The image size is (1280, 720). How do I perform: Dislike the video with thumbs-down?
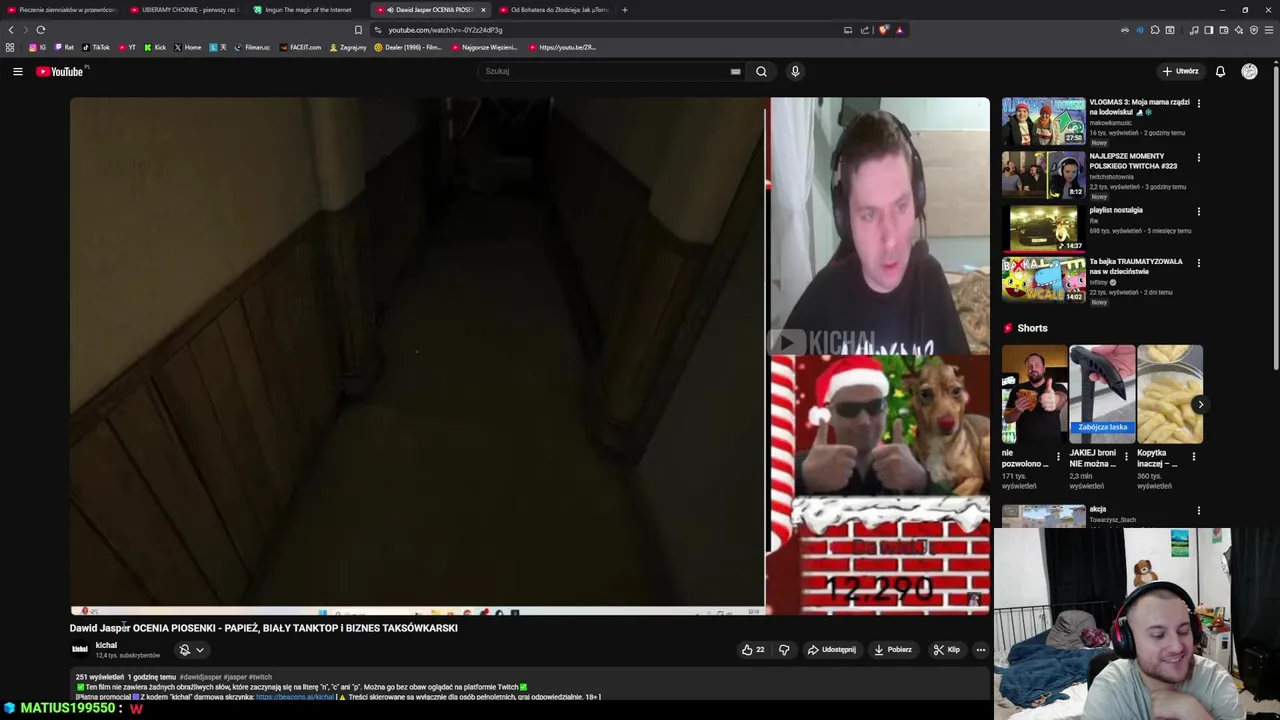[x=784, y=650]
